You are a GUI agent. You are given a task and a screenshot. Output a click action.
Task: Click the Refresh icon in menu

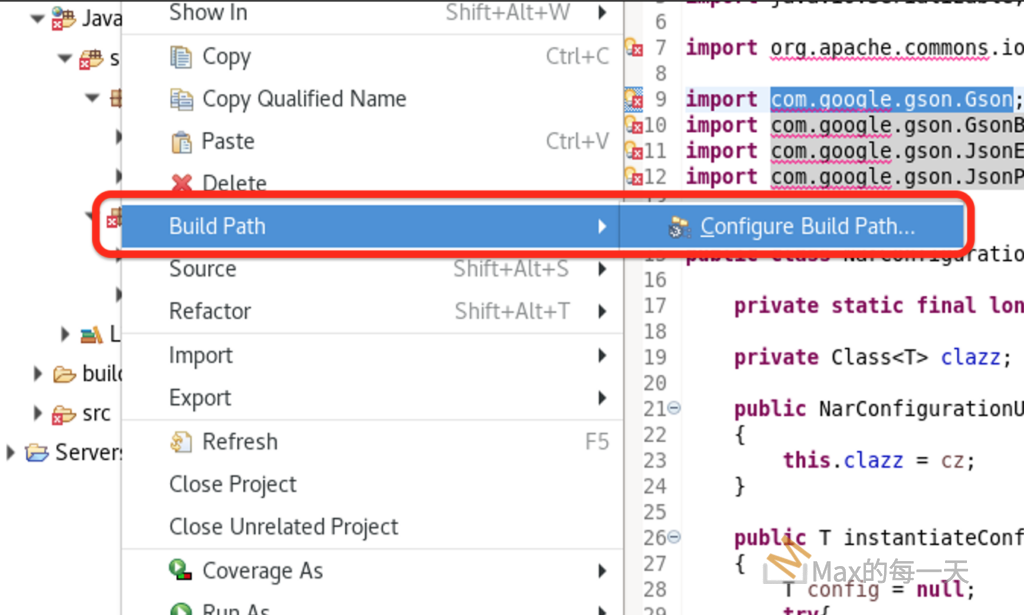pyautogui.click(x=181, y=442)
